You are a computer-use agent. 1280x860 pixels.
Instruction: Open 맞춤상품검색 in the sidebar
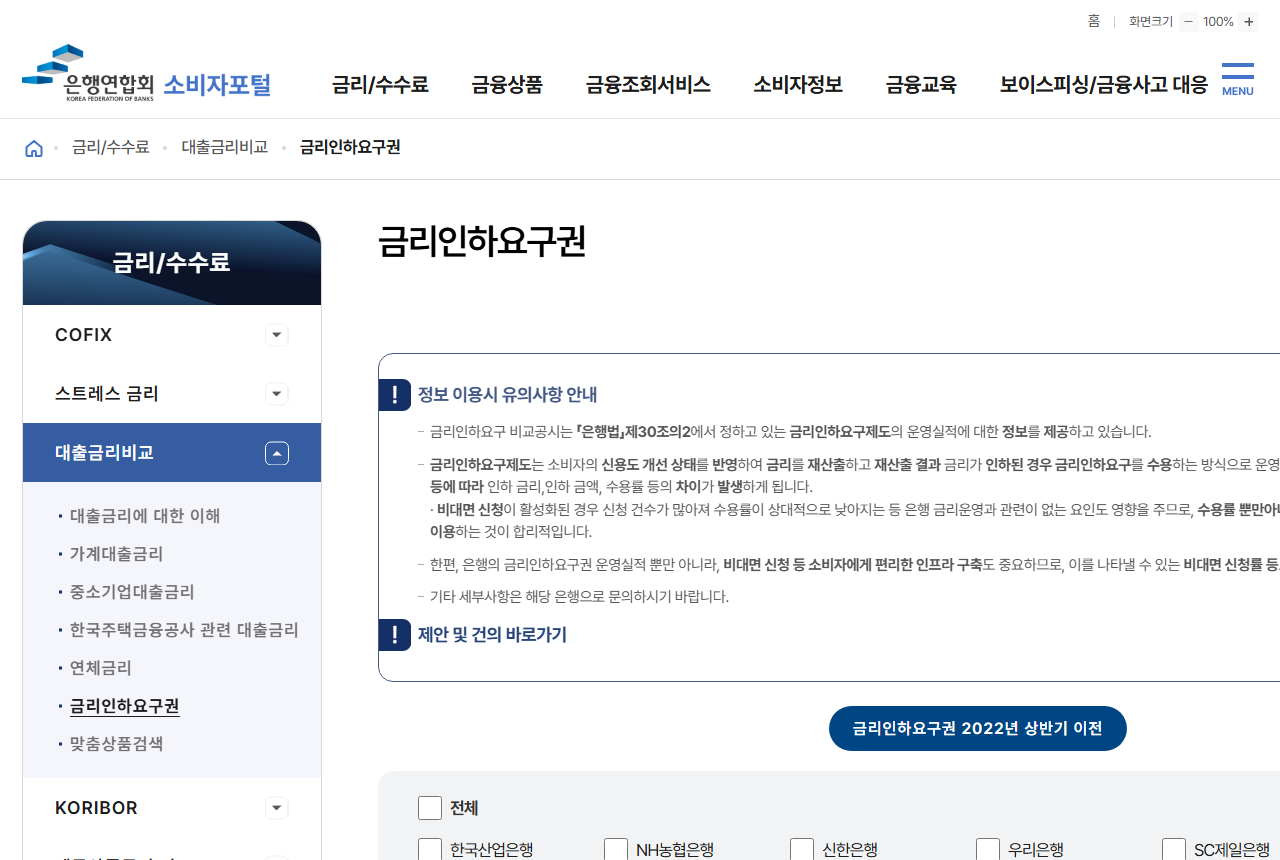pos(116,744)
